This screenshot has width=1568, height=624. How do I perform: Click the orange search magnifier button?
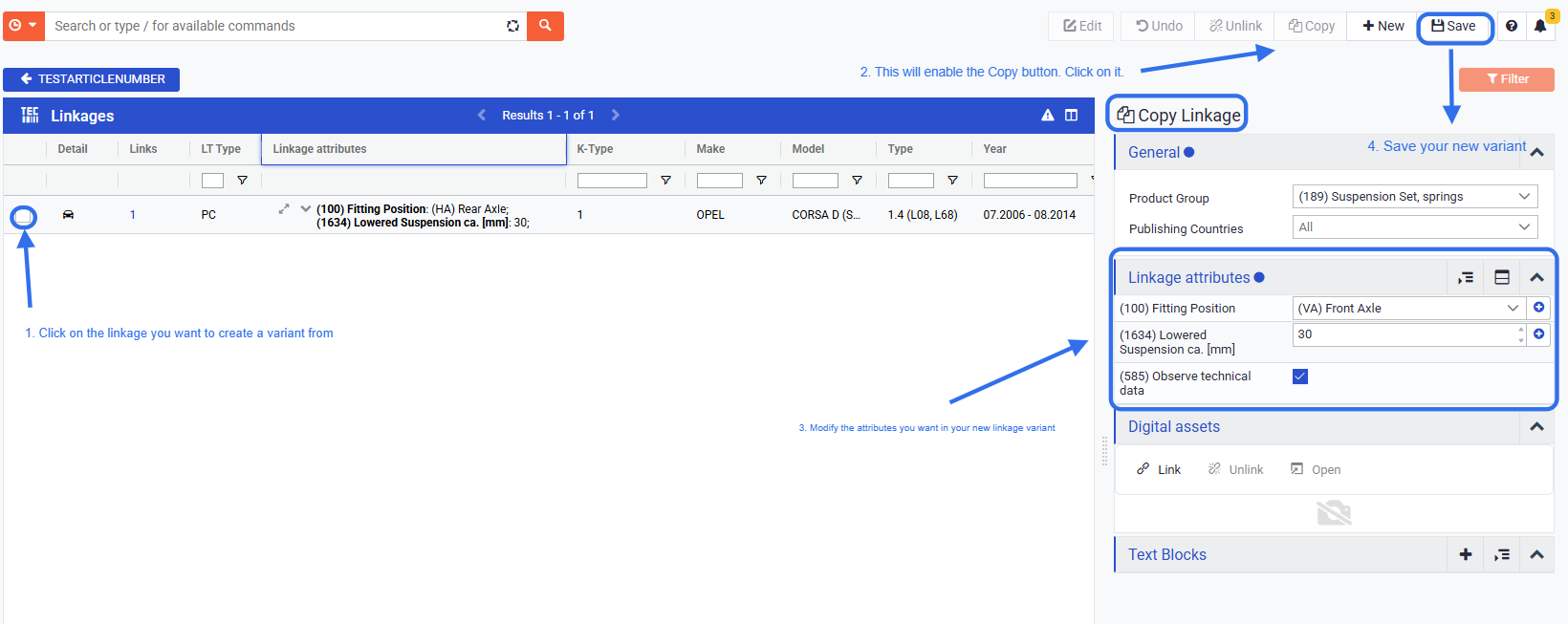pyautogui.click(x=545, y=26)
